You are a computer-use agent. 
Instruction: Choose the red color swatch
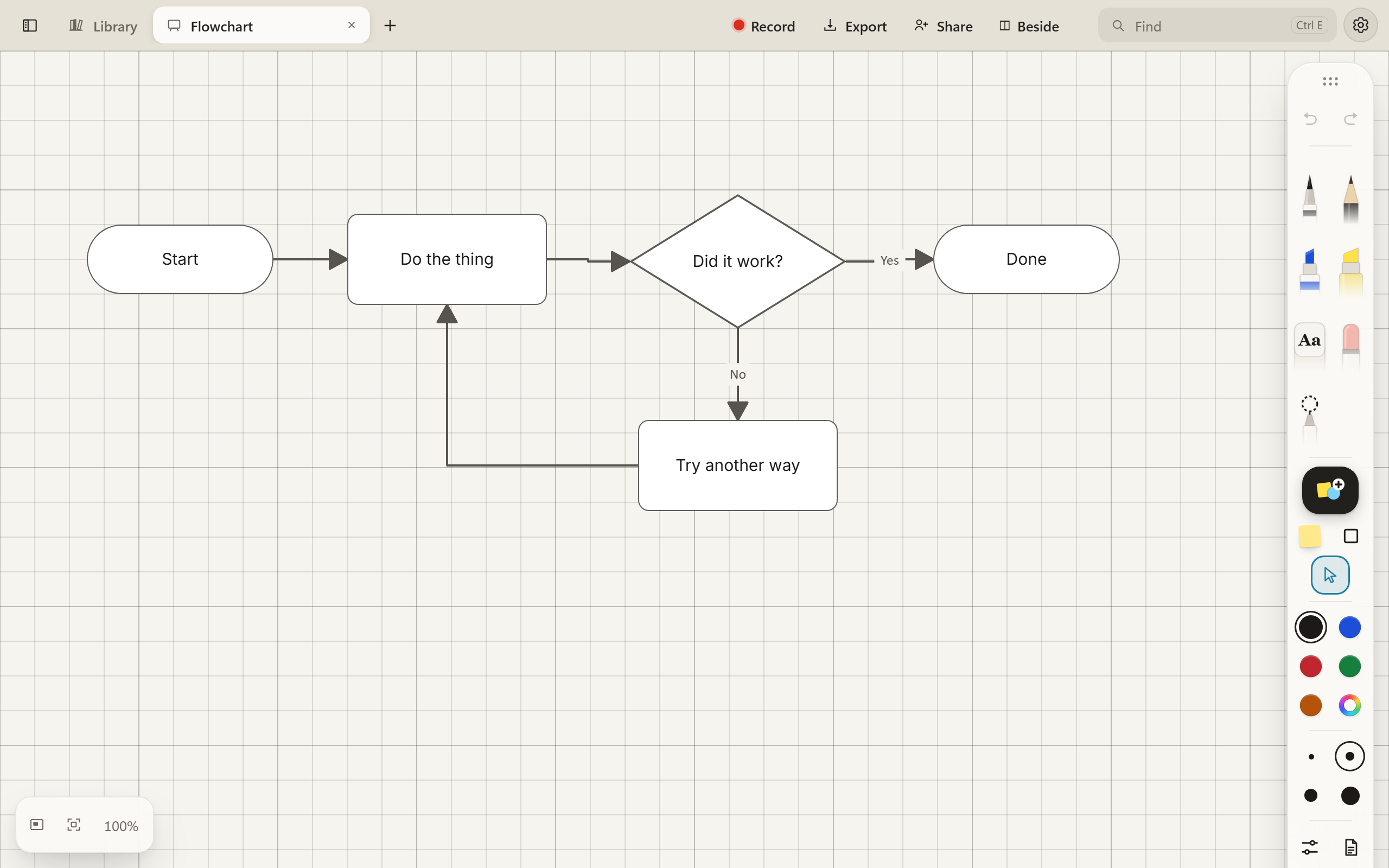1310,667
